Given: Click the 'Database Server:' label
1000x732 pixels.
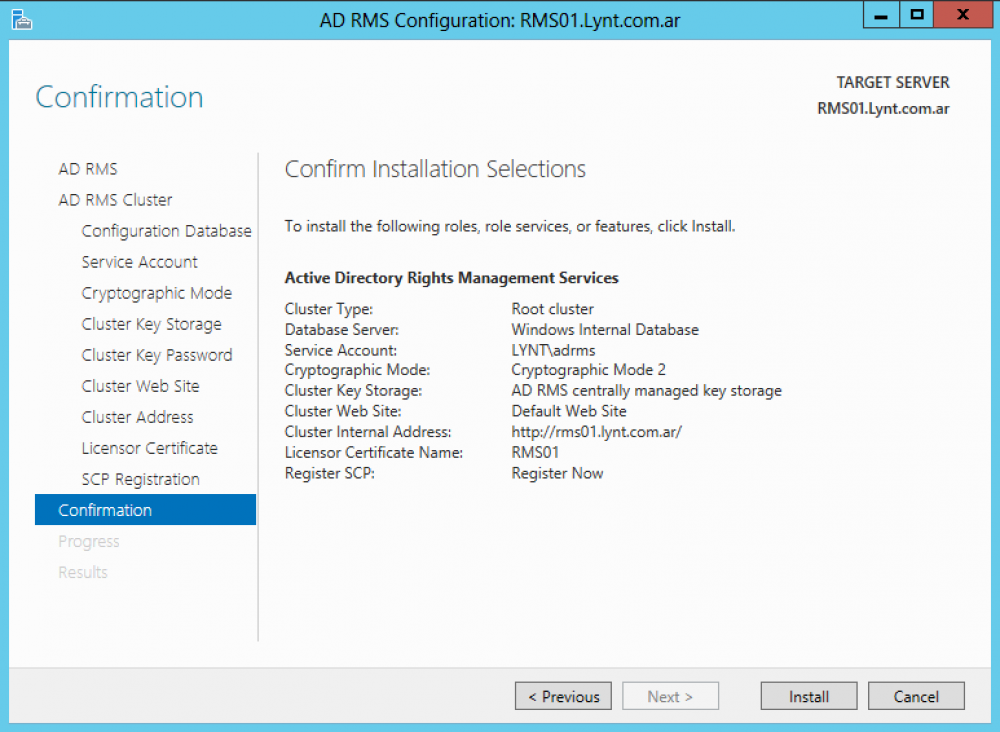Looking at the screenshot, I should tap(342, 330).
